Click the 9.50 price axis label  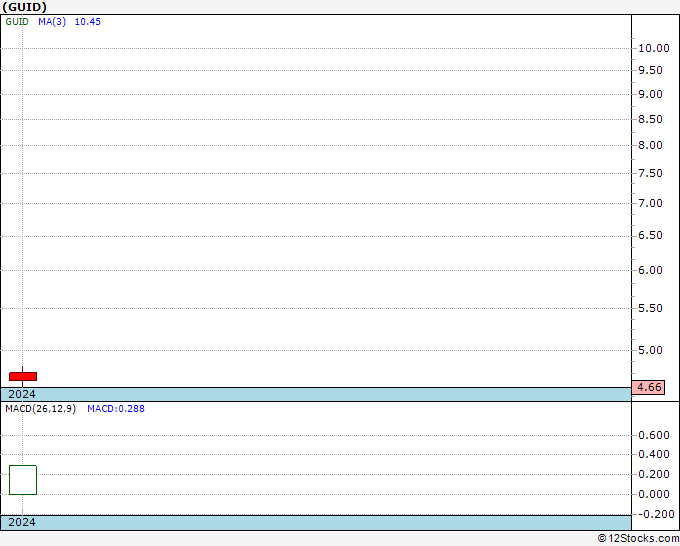[x=650, y=70]
